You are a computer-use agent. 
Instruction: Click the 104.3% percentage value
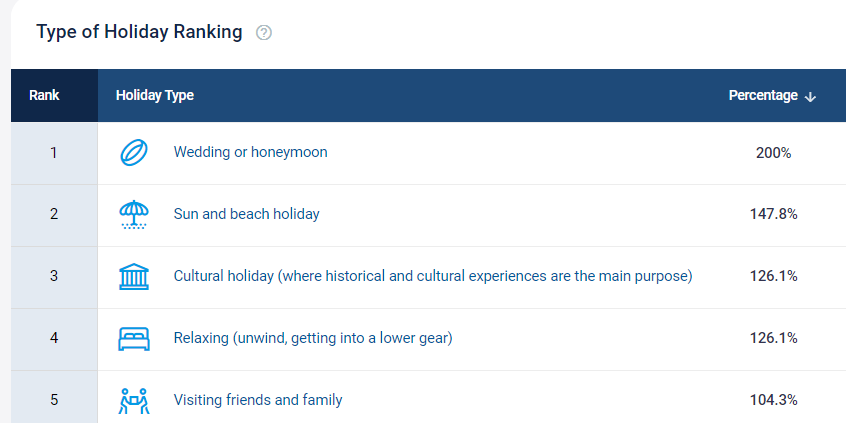coord(774,400)
